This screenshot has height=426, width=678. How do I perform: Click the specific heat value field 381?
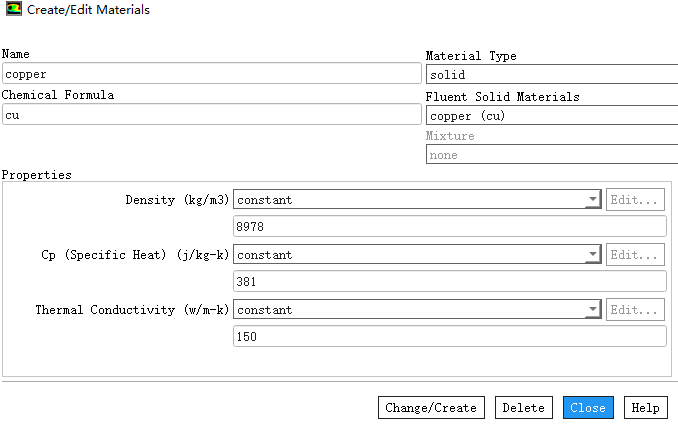point(448,282)
